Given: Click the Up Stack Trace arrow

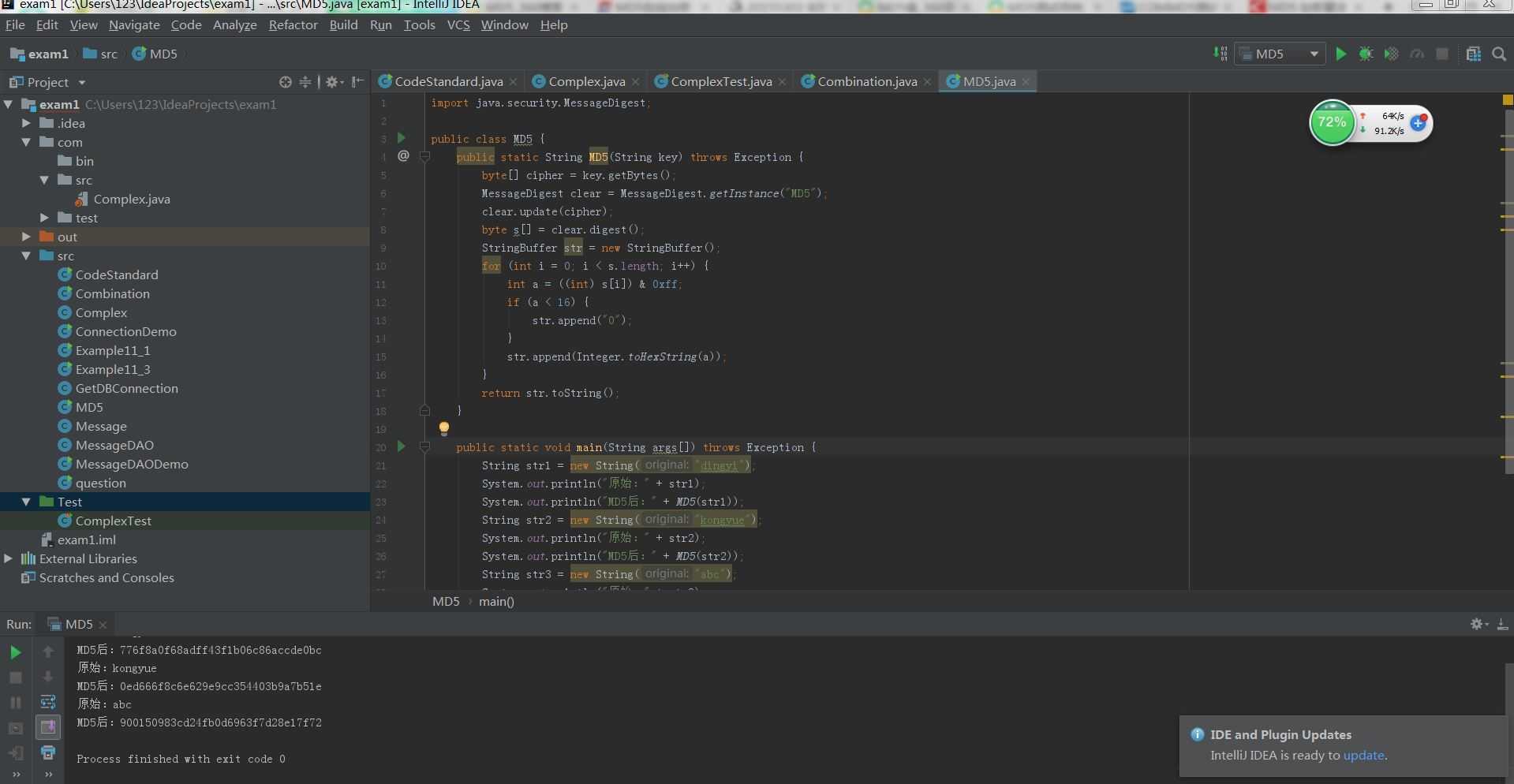Looking at the screenshot, I should (x=47, y=651).
